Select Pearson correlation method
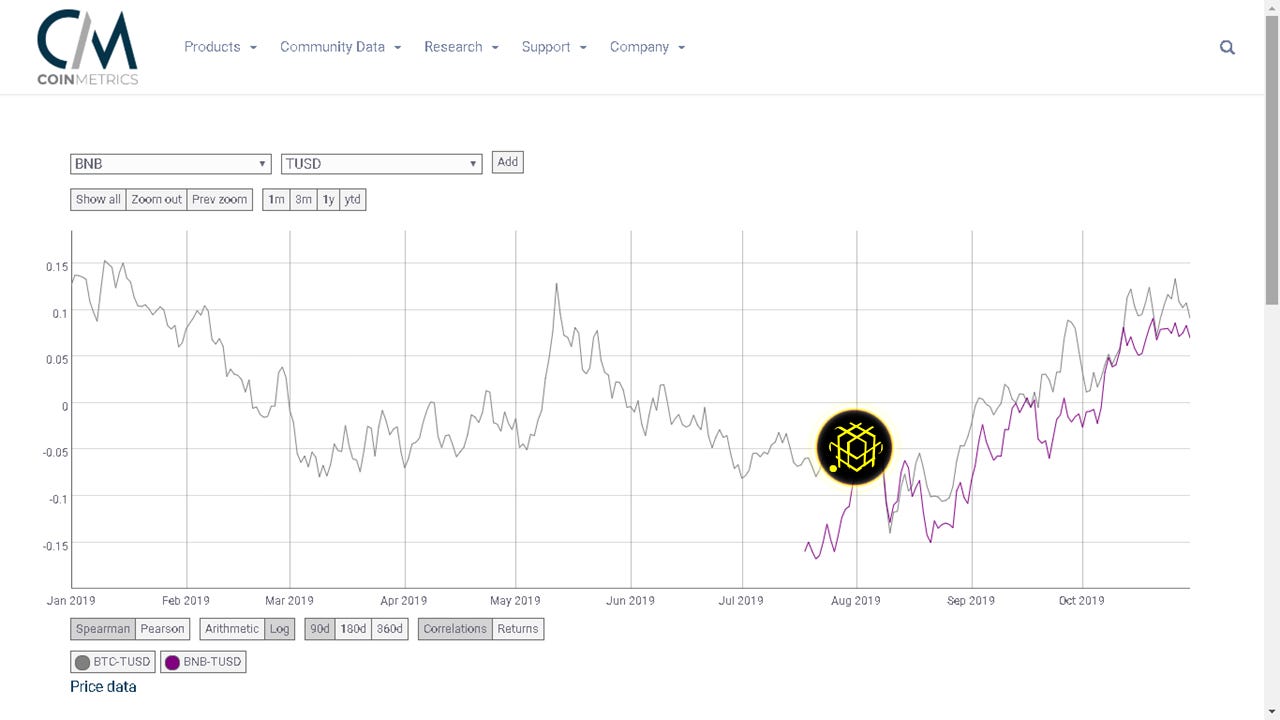1280x720 pixels. (162, 629)
